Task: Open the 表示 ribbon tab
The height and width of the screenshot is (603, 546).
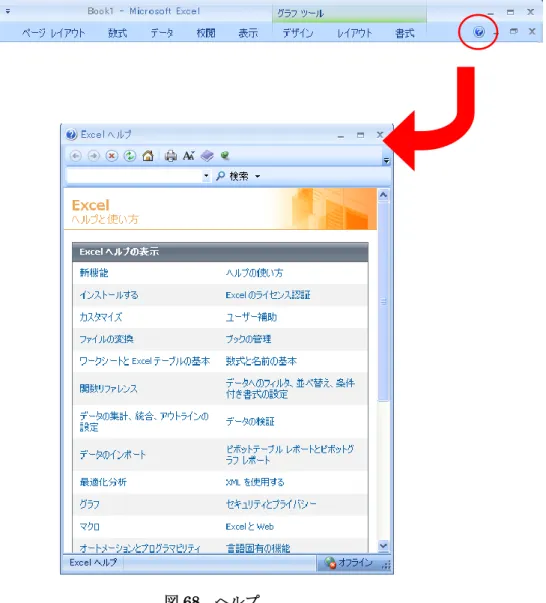Action: 248,33
